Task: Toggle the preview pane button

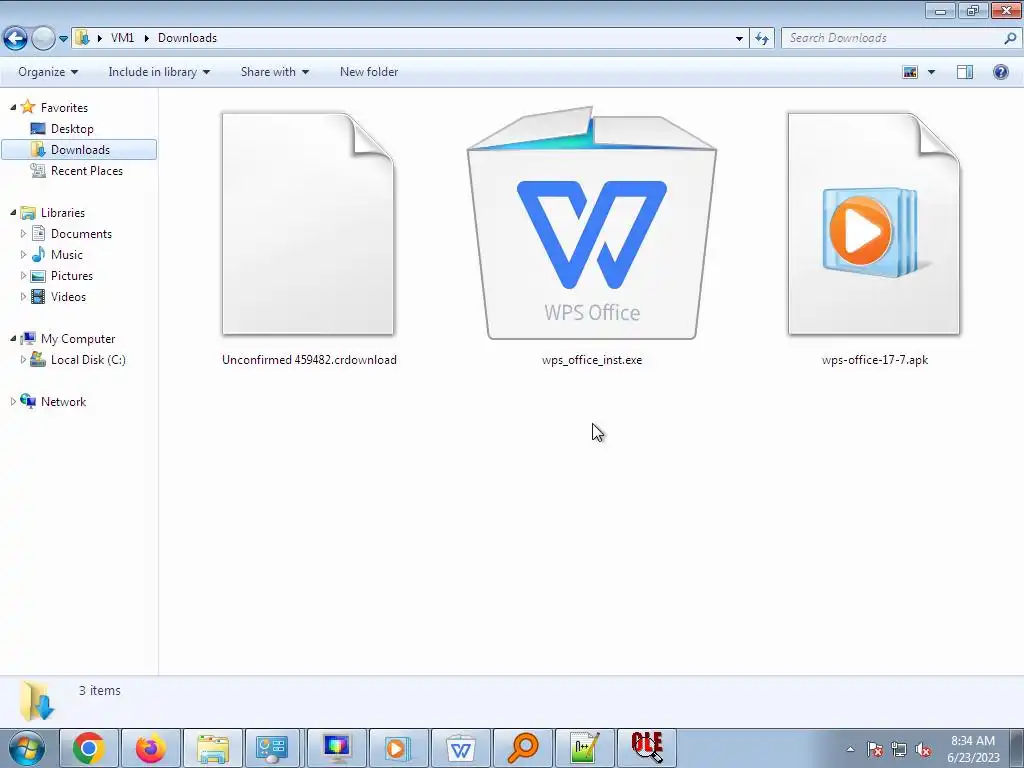Action: [965, 72]
